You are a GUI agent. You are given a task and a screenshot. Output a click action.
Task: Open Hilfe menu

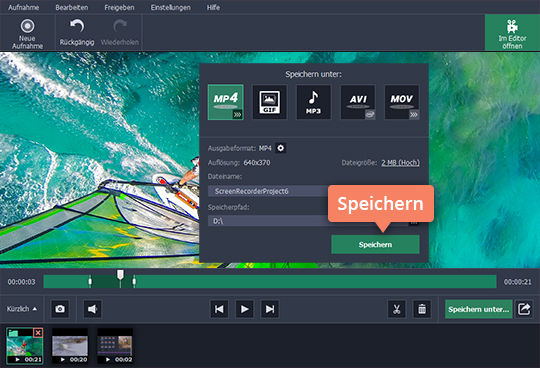(213, 7)
